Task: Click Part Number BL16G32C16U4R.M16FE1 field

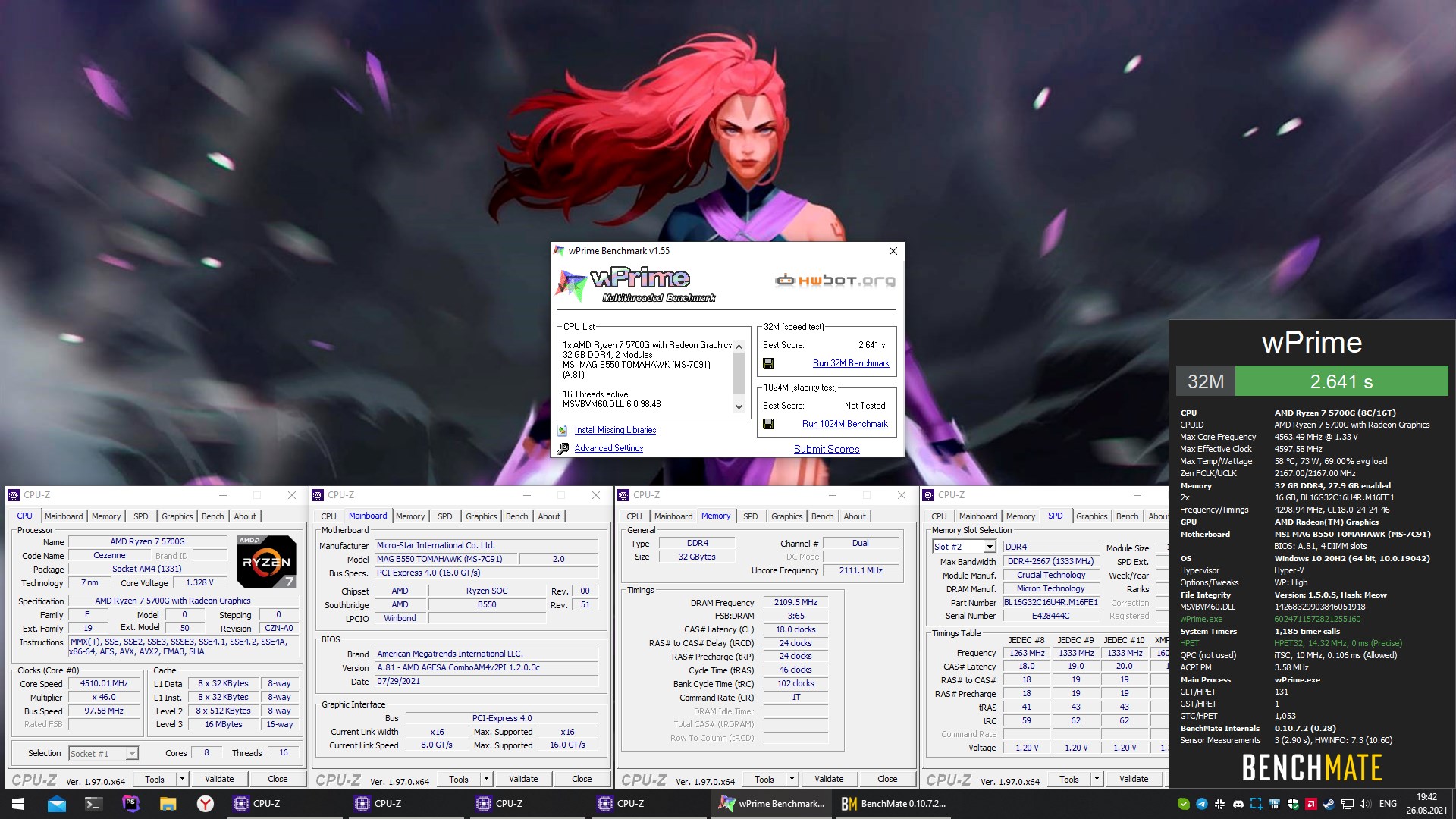Action: point(1050,602)
